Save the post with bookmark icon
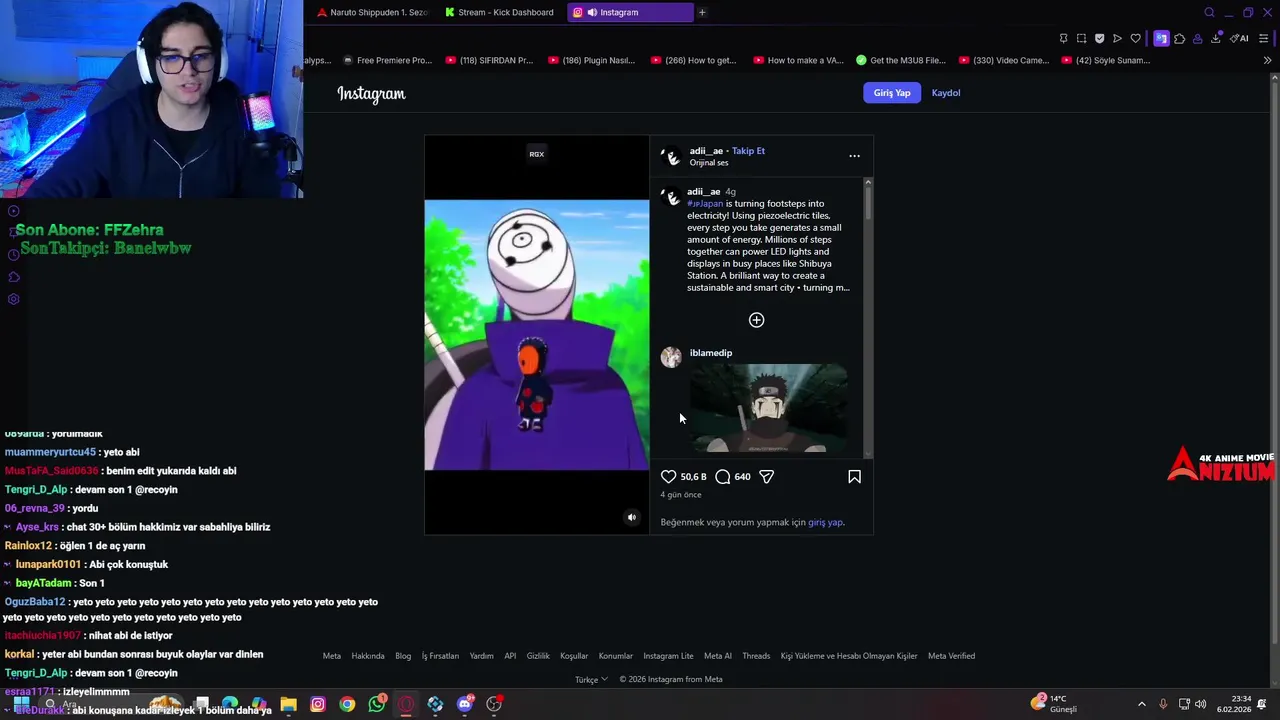The width and height of the screenshot is (1280, 720). pyautogui.click(x=854, y=477)
